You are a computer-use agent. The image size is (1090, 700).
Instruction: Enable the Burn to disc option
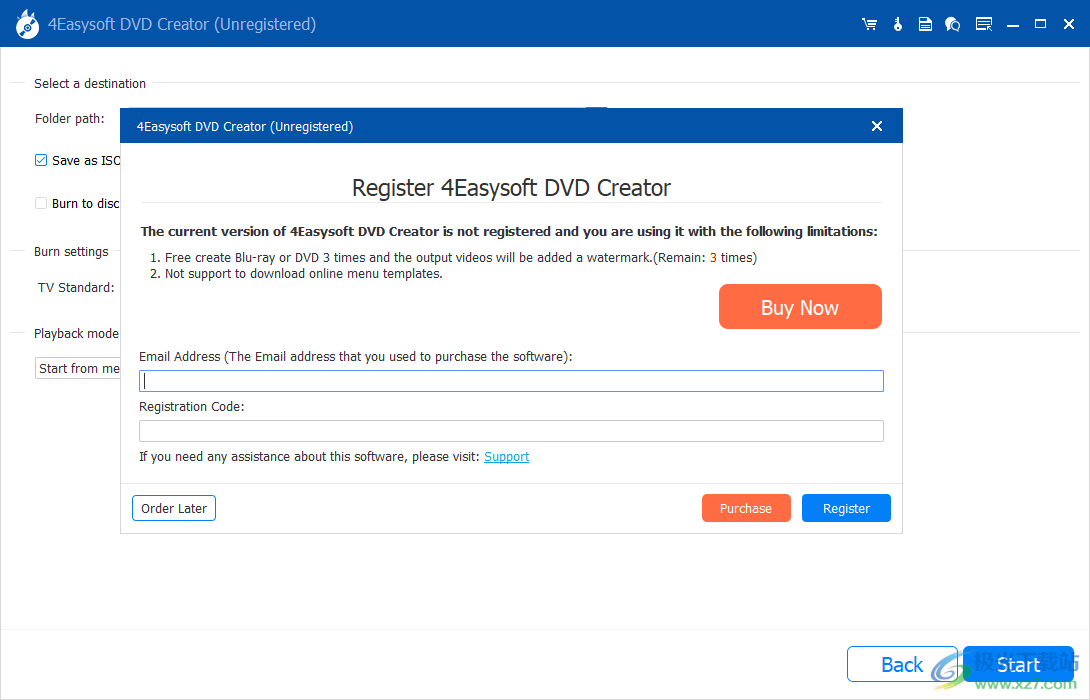coord(41,203)
